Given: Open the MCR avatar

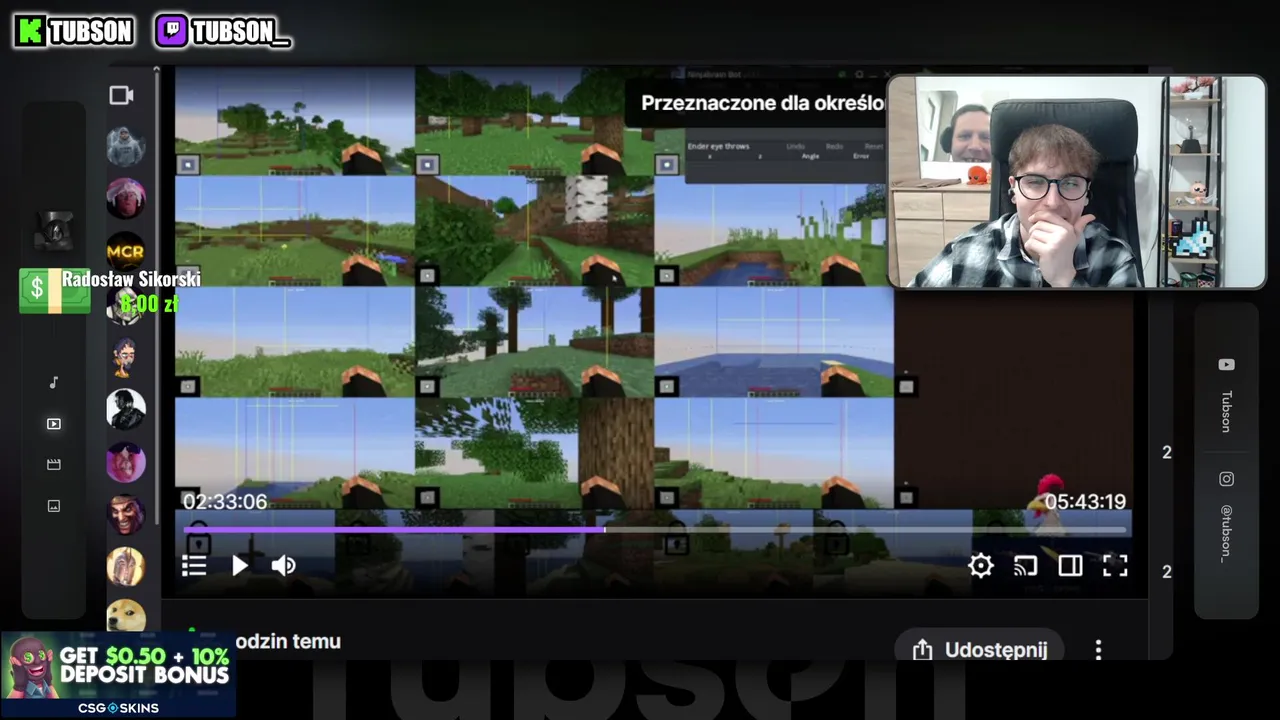Looking at the screenshot, I should tap(126, 251).
